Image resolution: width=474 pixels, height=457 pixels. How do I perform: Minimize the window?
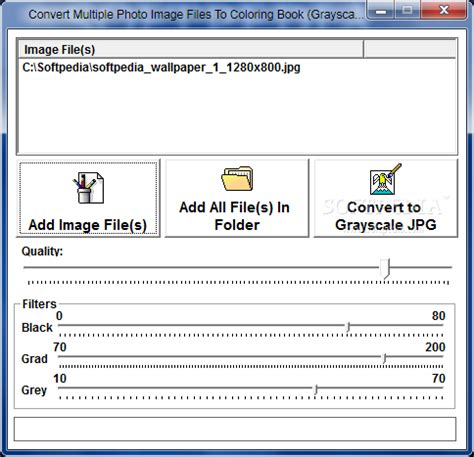coord(381,10)
